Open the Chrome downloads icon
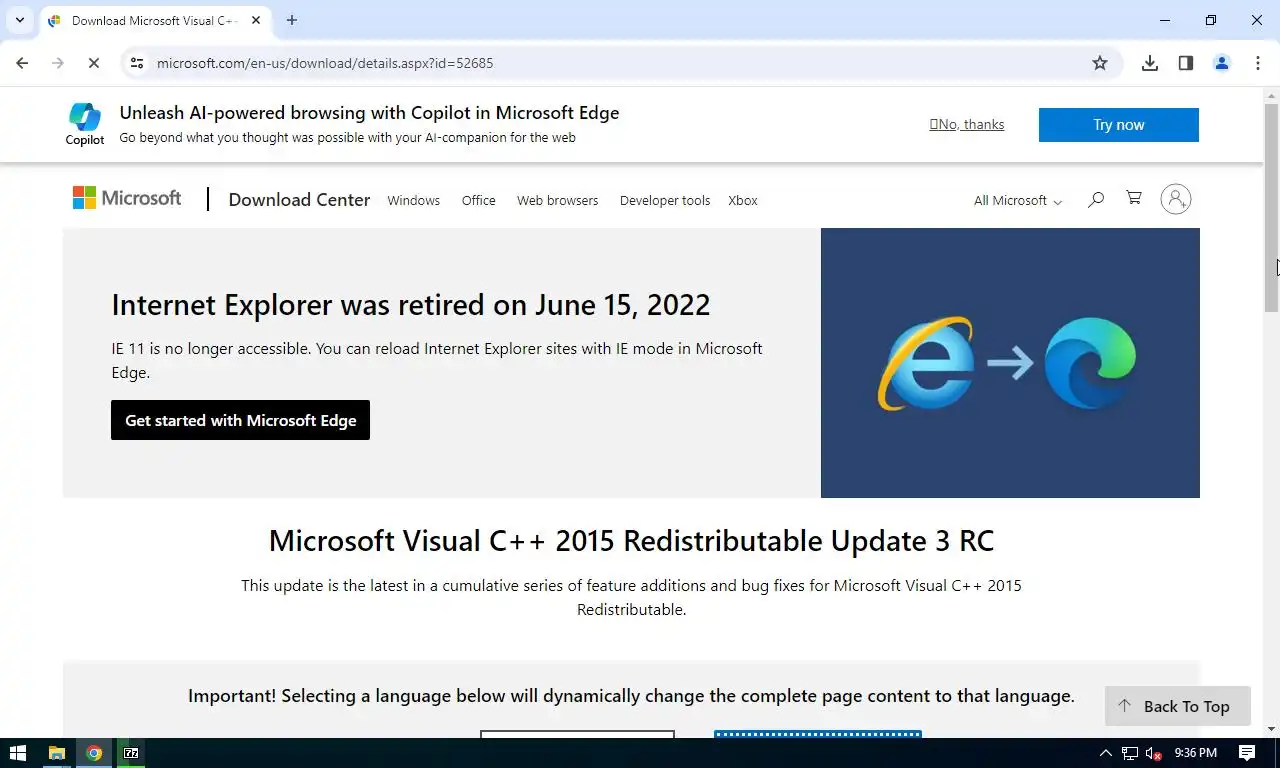1280x768 pixels. (1150, 63)
